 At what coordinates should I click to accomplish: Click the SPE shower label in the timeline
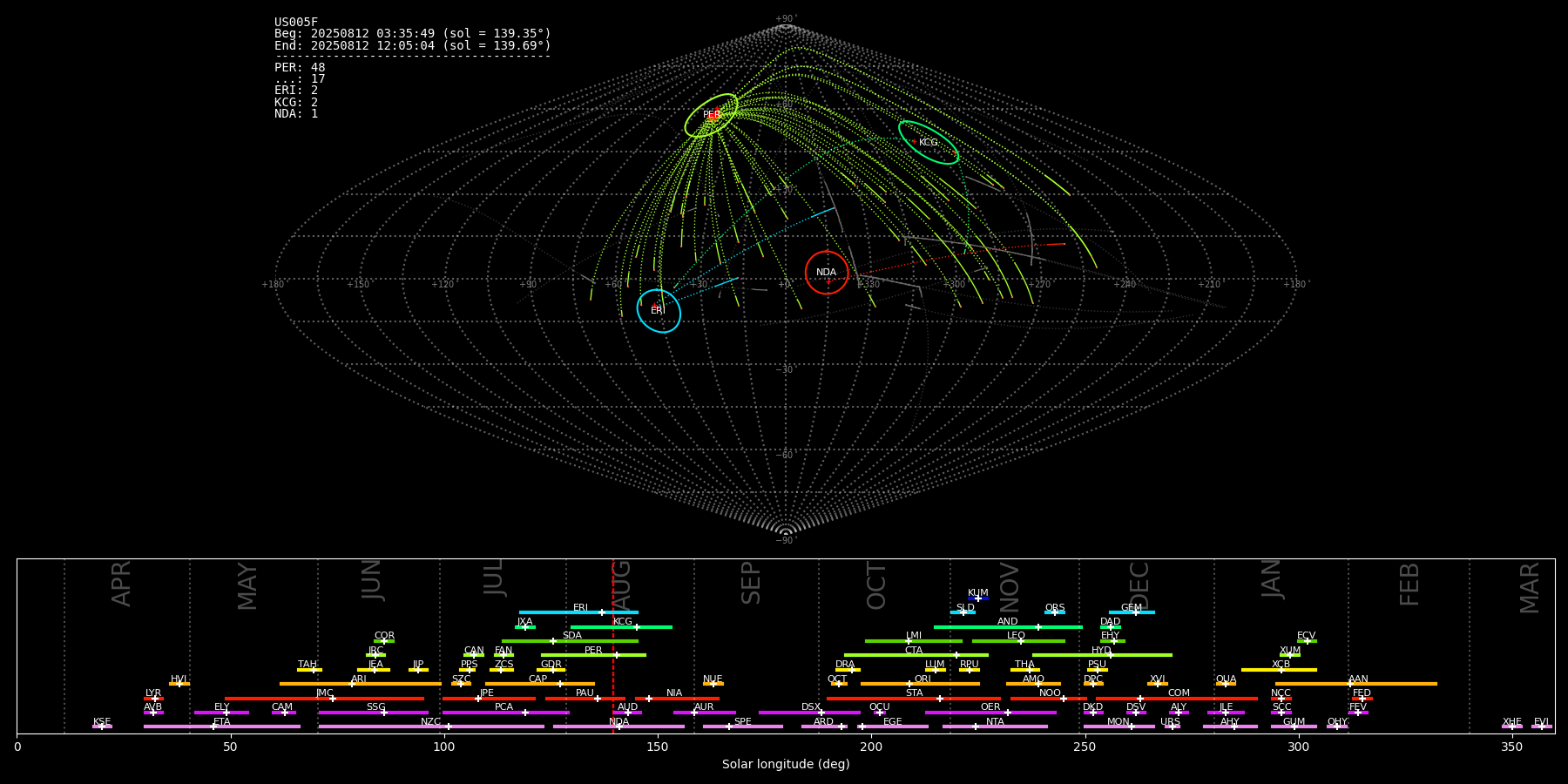coord(743,722)
